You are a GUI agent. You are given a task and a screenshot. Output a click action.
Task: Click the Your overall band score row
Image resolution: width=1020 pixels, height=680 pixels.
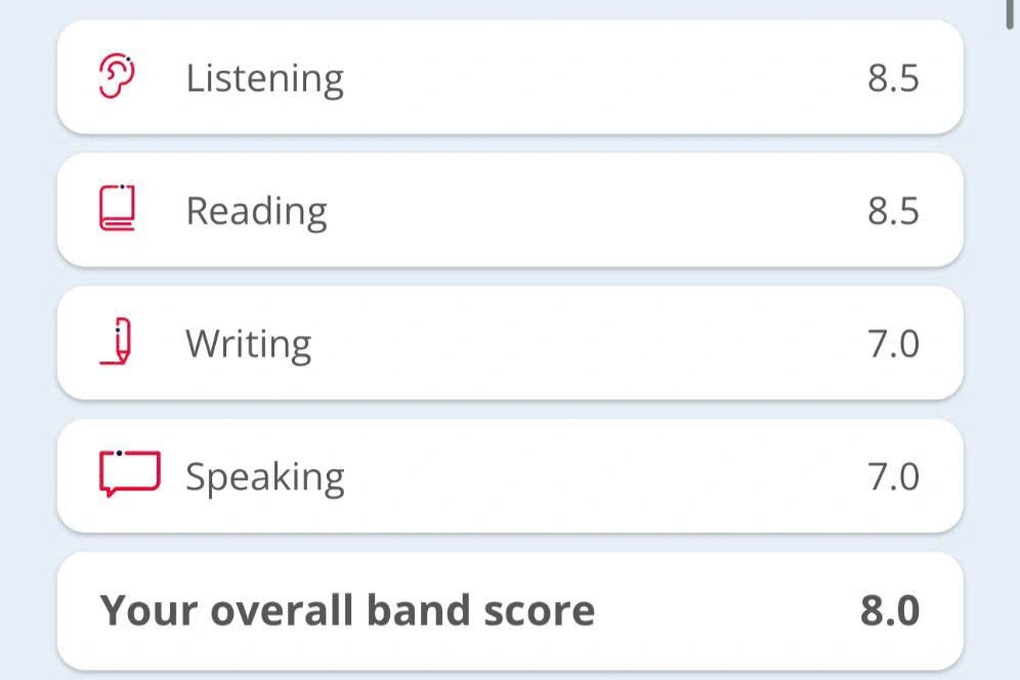(510, 609)
